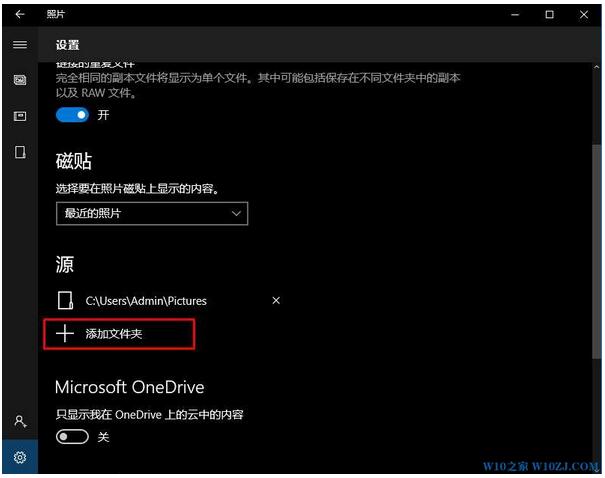Click the account sign-in icon

point(20,421)
